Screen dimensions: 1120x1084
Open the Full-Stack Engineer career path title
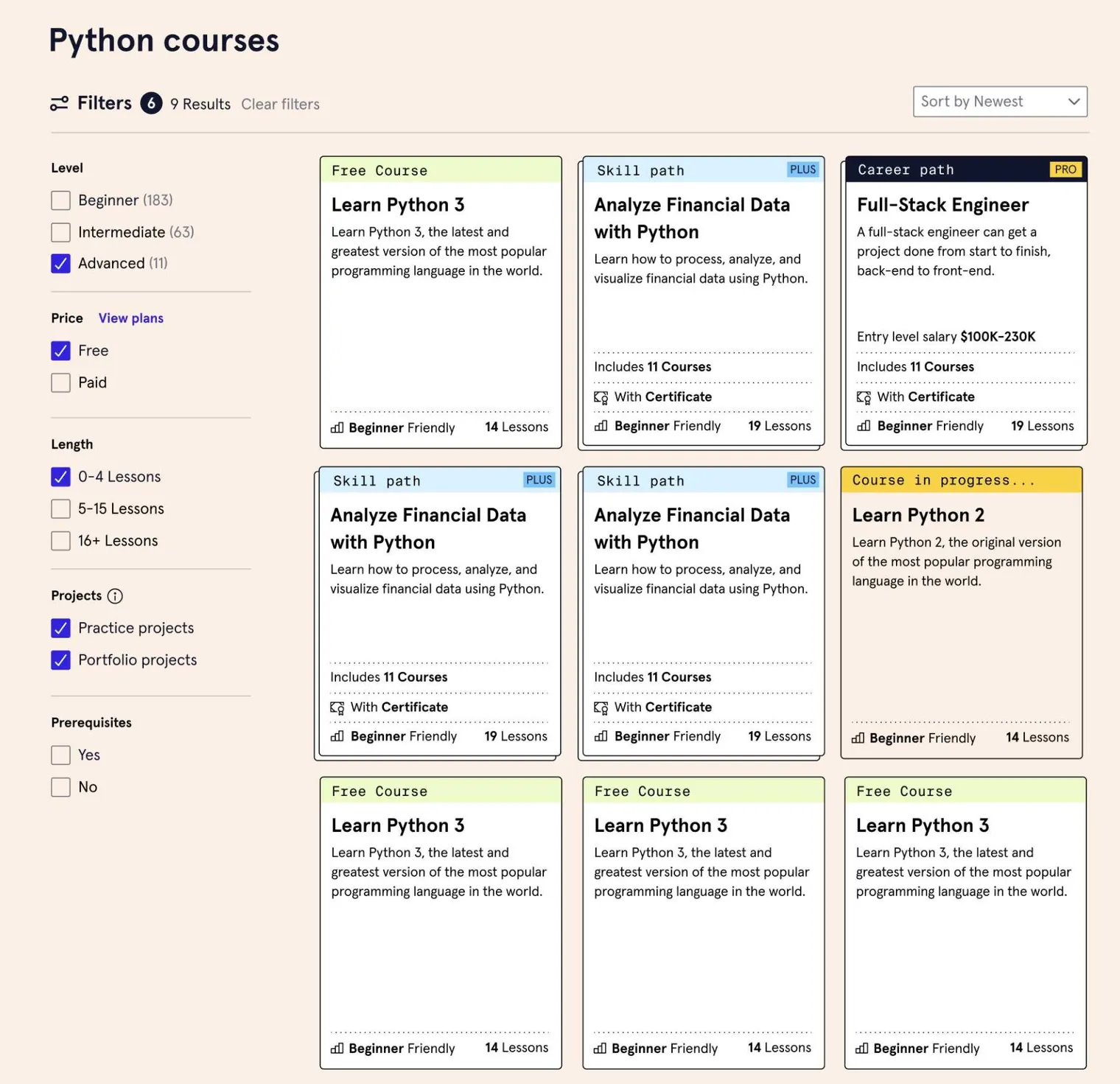(942, 205)
